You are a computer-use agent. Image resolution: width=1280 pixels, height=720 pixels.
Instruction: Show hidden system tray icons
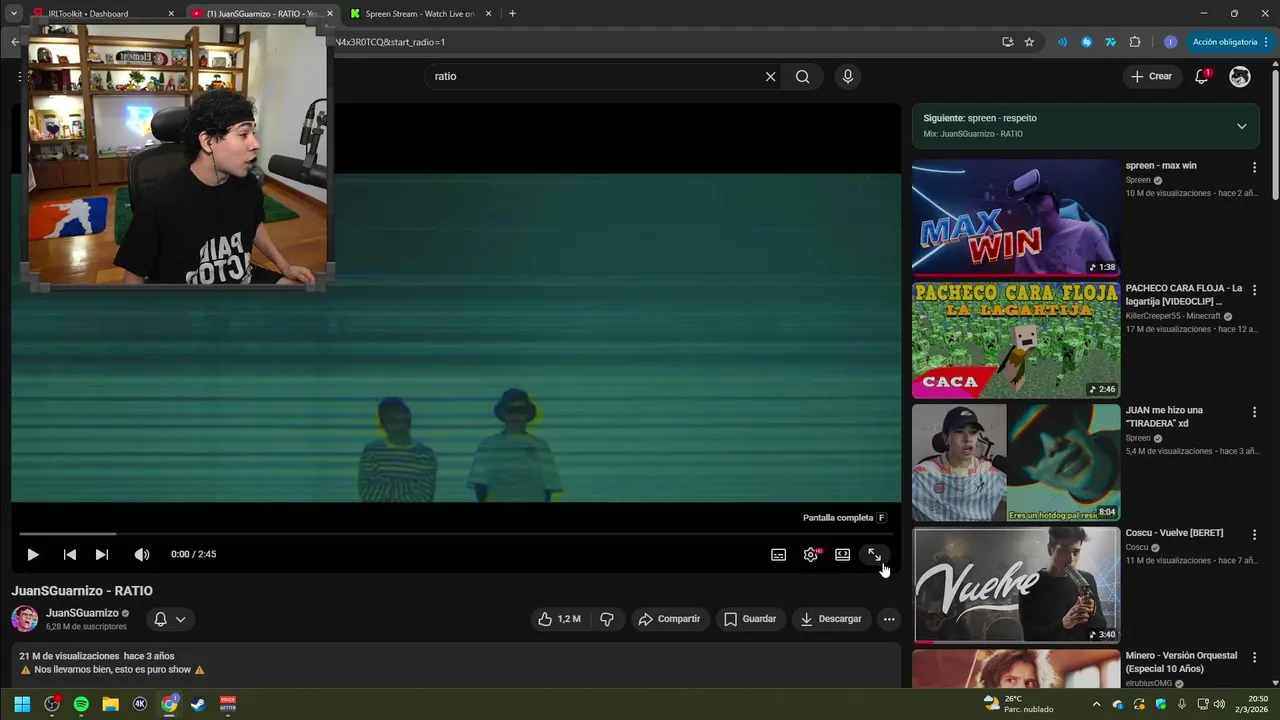tap(1096, 704)
